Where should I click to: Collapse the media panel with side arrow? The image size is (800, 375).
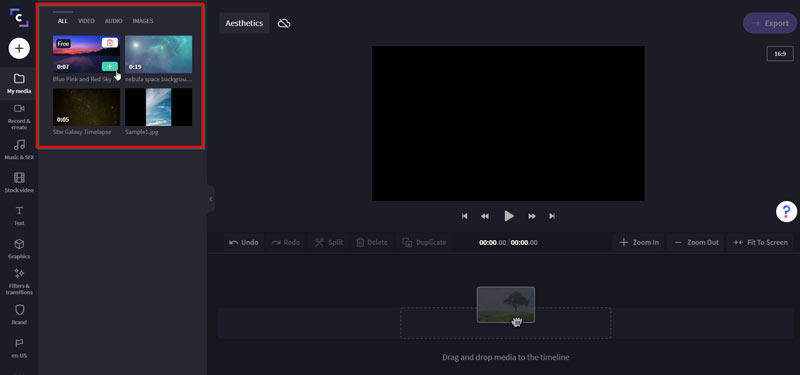click(210, 199)
